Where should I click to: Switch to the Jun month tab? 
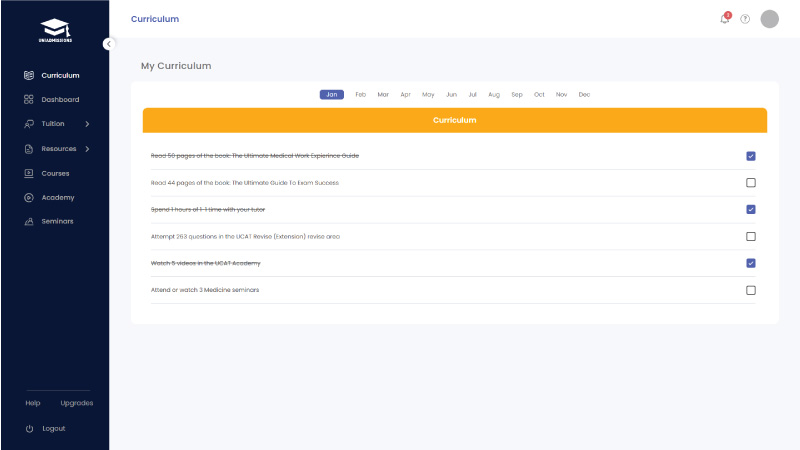(x=452, y=94)
